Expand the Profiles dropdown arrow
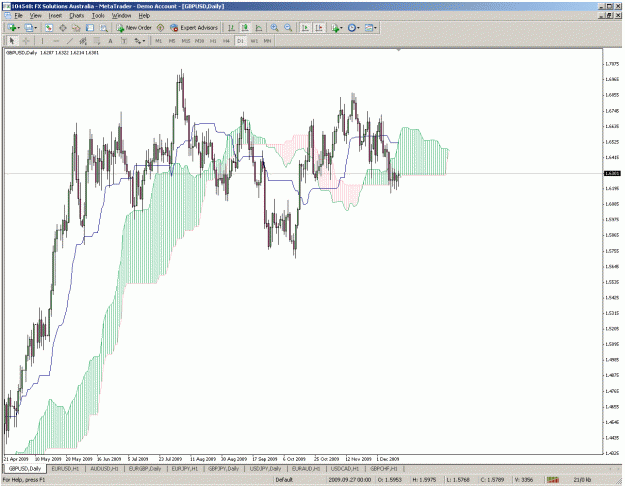 (x=35, y=28)
